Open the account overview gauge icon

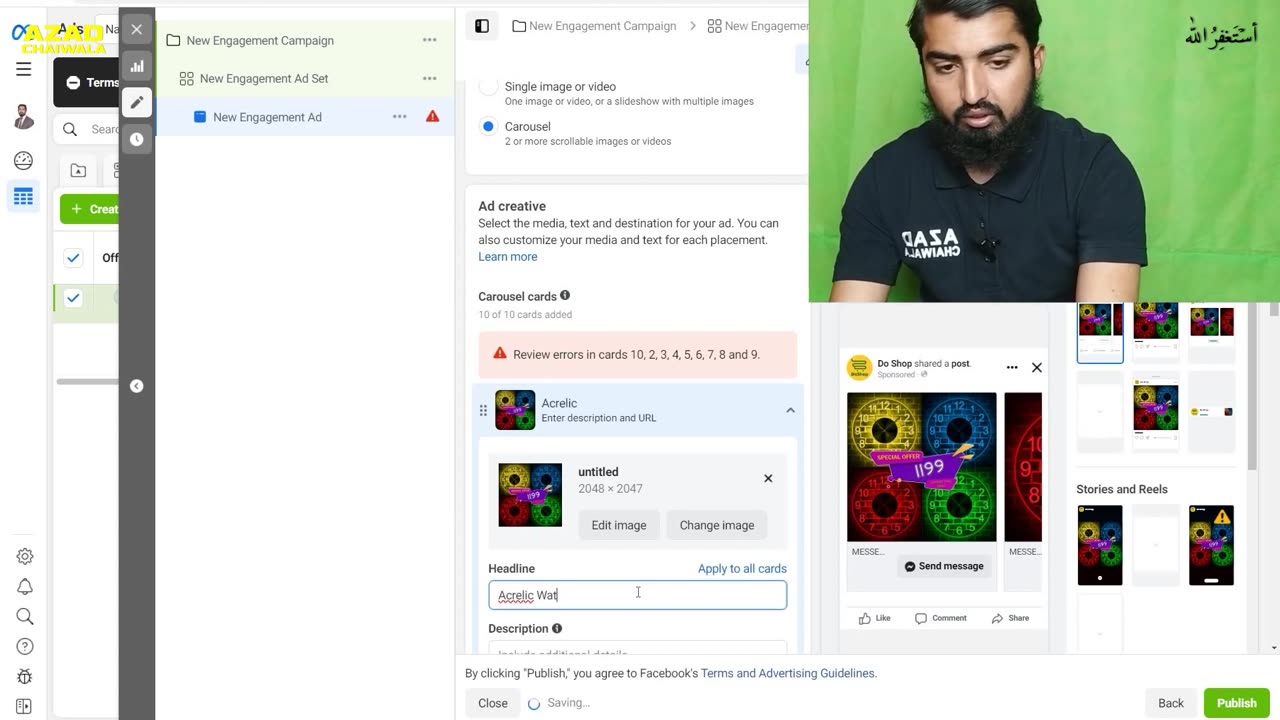24,161
